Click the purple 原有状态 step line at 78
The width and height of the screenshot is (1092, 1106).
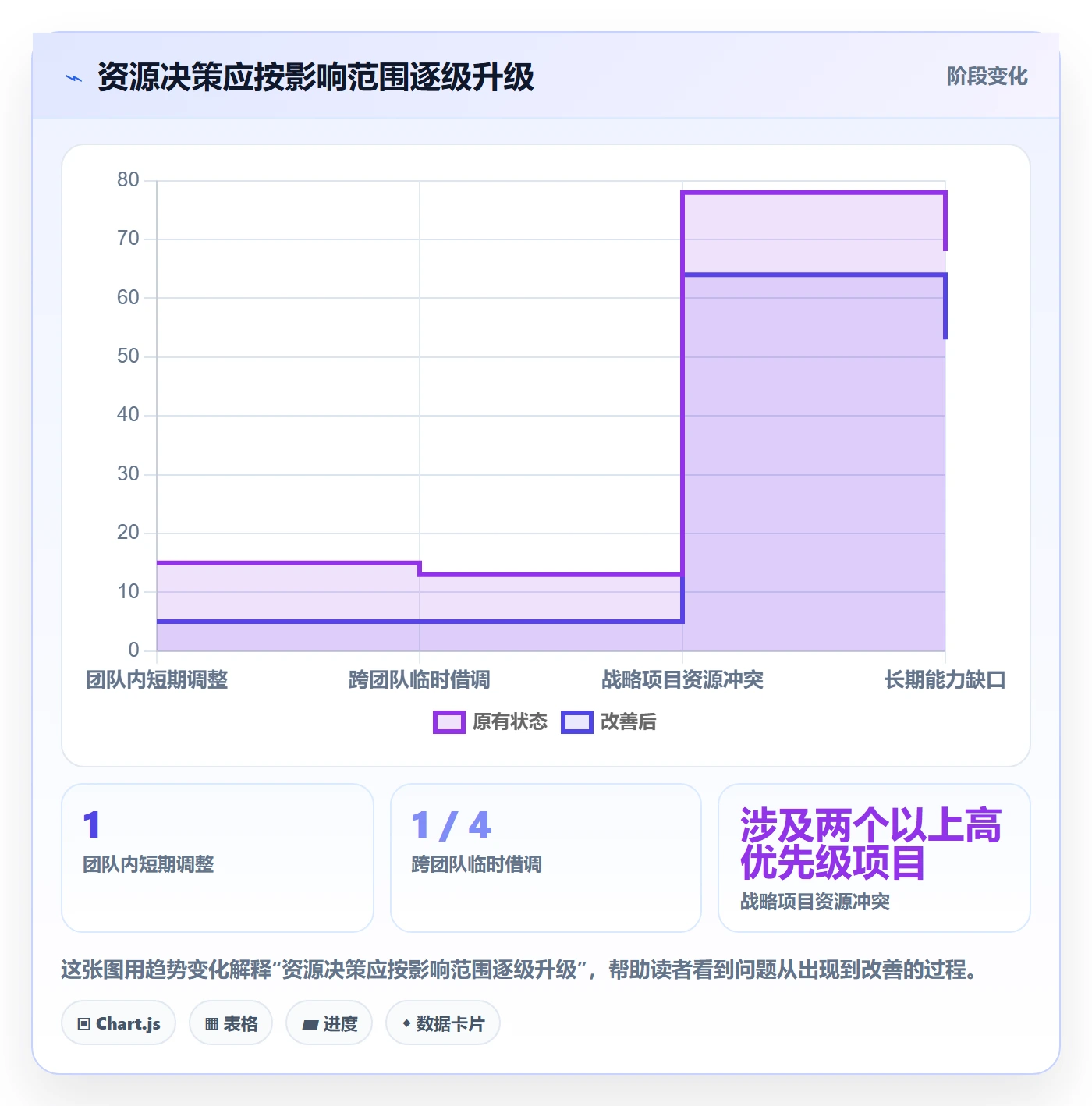point(814,192)
